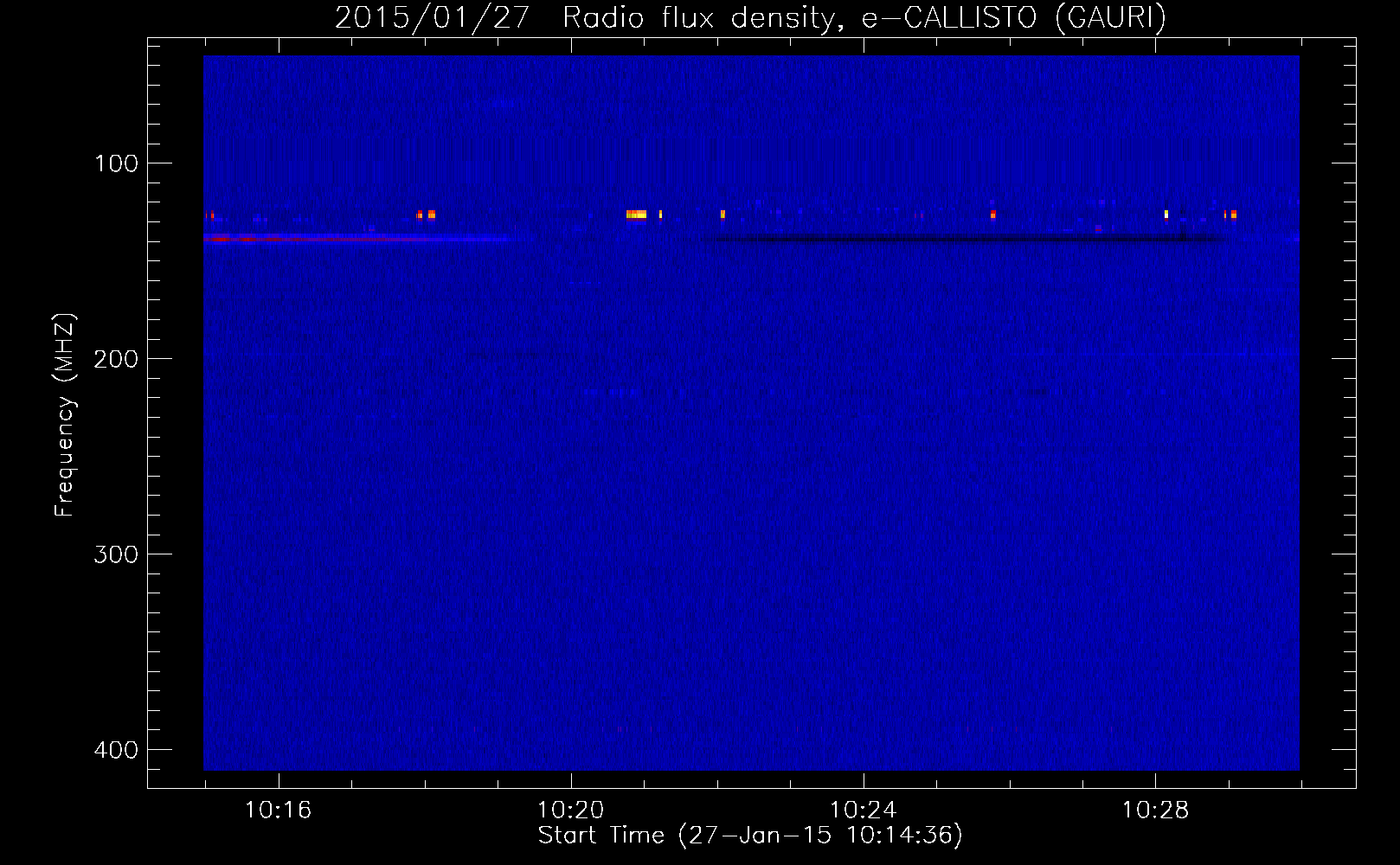Select the 200 frequency tick label

click(x=116, y=359)
